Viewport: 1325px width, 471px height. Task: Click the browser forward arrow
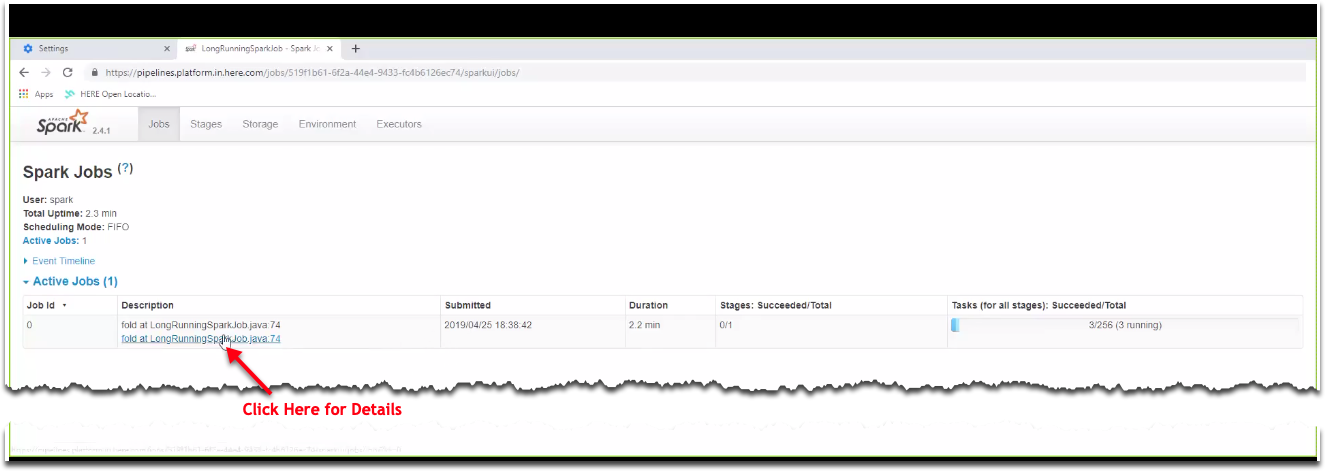tap(45, 72)
